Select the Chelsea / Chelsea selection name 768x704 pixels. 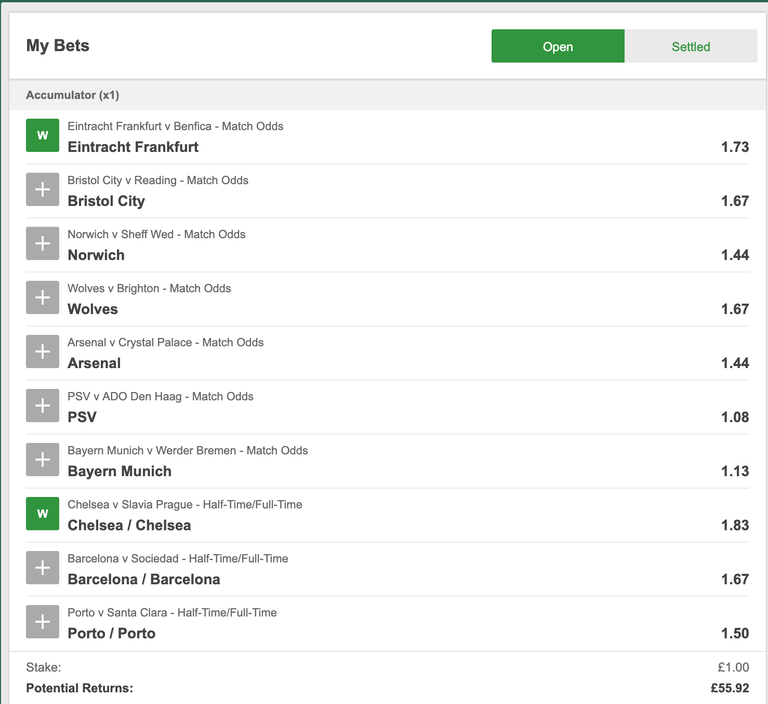tap(129, 525)
